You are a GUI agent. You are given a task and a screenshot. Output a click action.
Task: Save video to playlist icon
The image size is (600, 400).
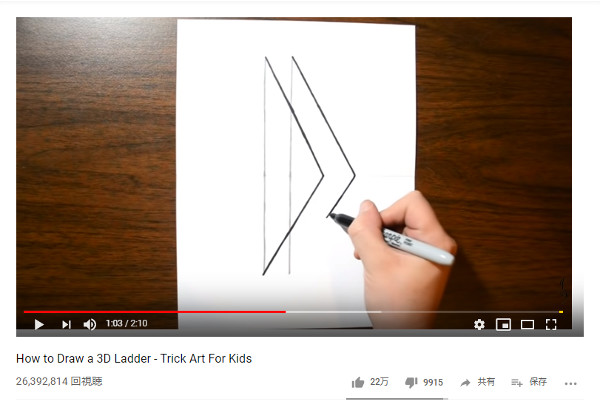point(517,382)
